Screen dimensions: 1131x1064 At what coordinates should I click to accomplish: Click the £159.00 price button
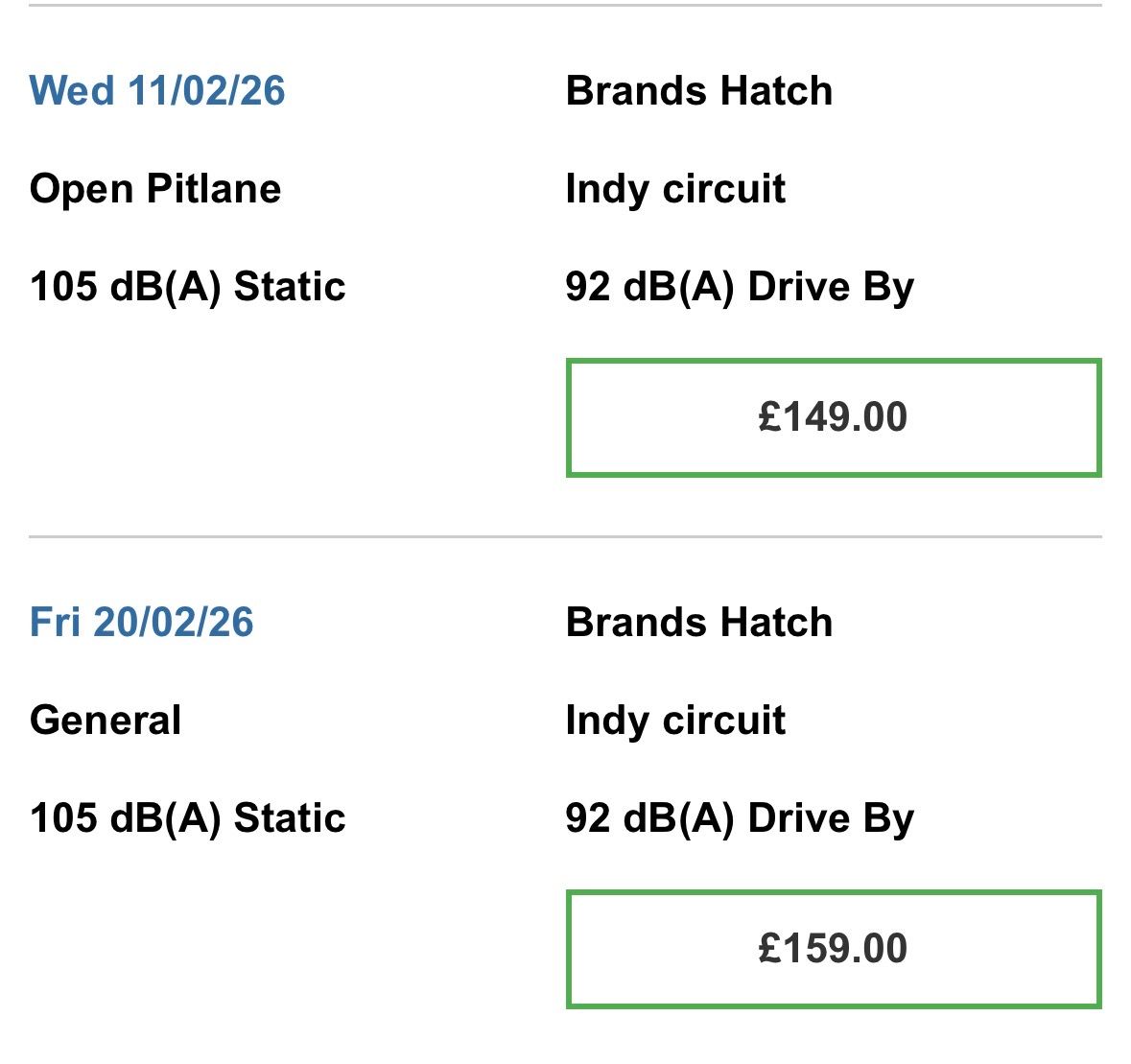tap(833, 949)
